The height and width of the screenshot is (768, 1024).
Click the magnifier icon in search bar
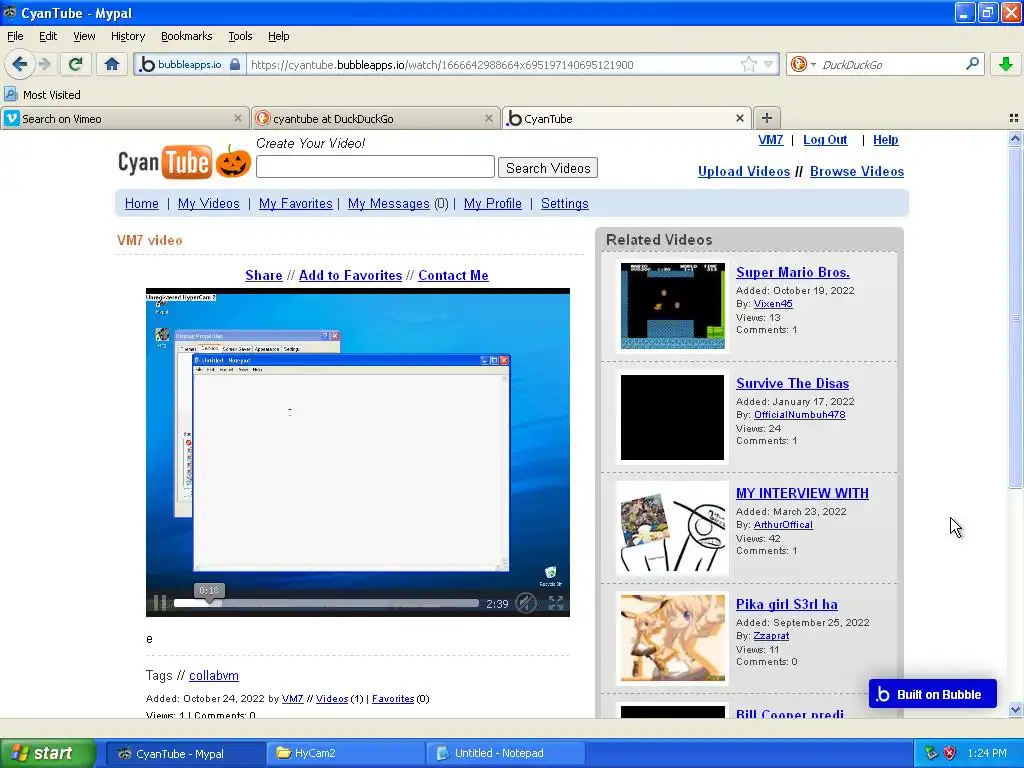point(972,64)
